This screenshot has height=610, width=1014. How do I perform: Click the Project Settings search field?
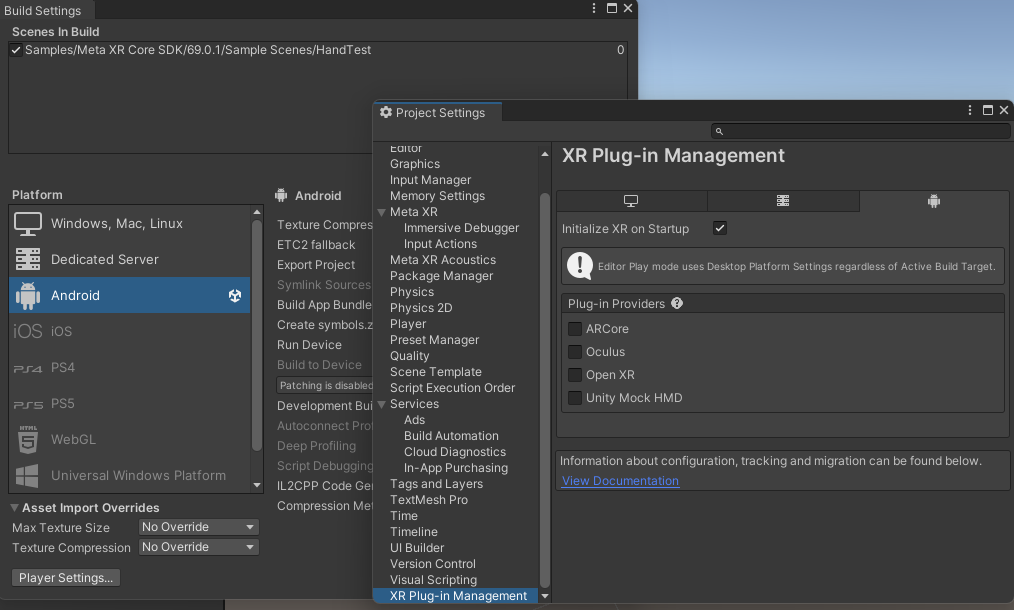860,131
